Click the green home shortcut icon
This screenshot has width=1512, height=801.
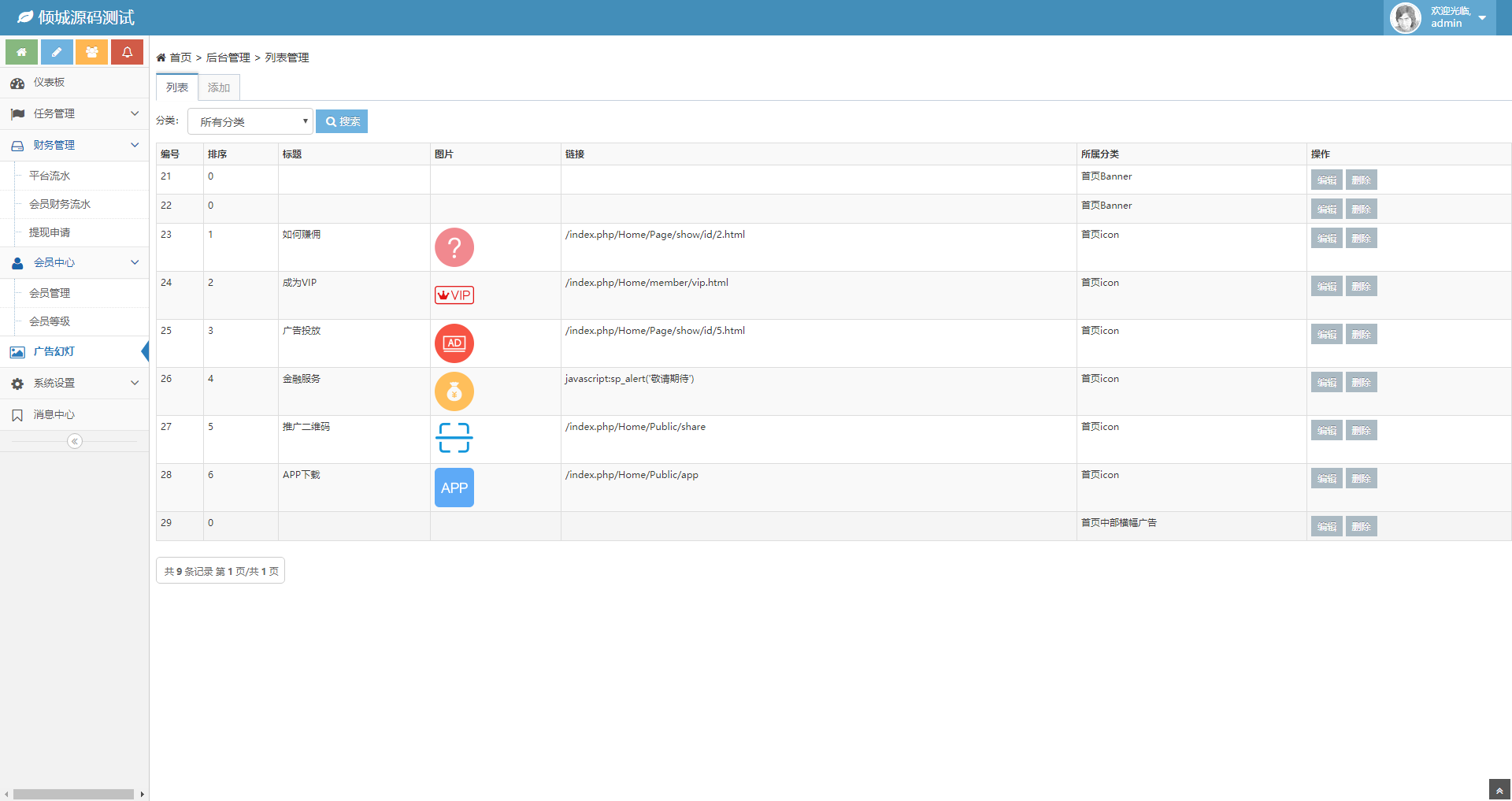click(22, 52)
